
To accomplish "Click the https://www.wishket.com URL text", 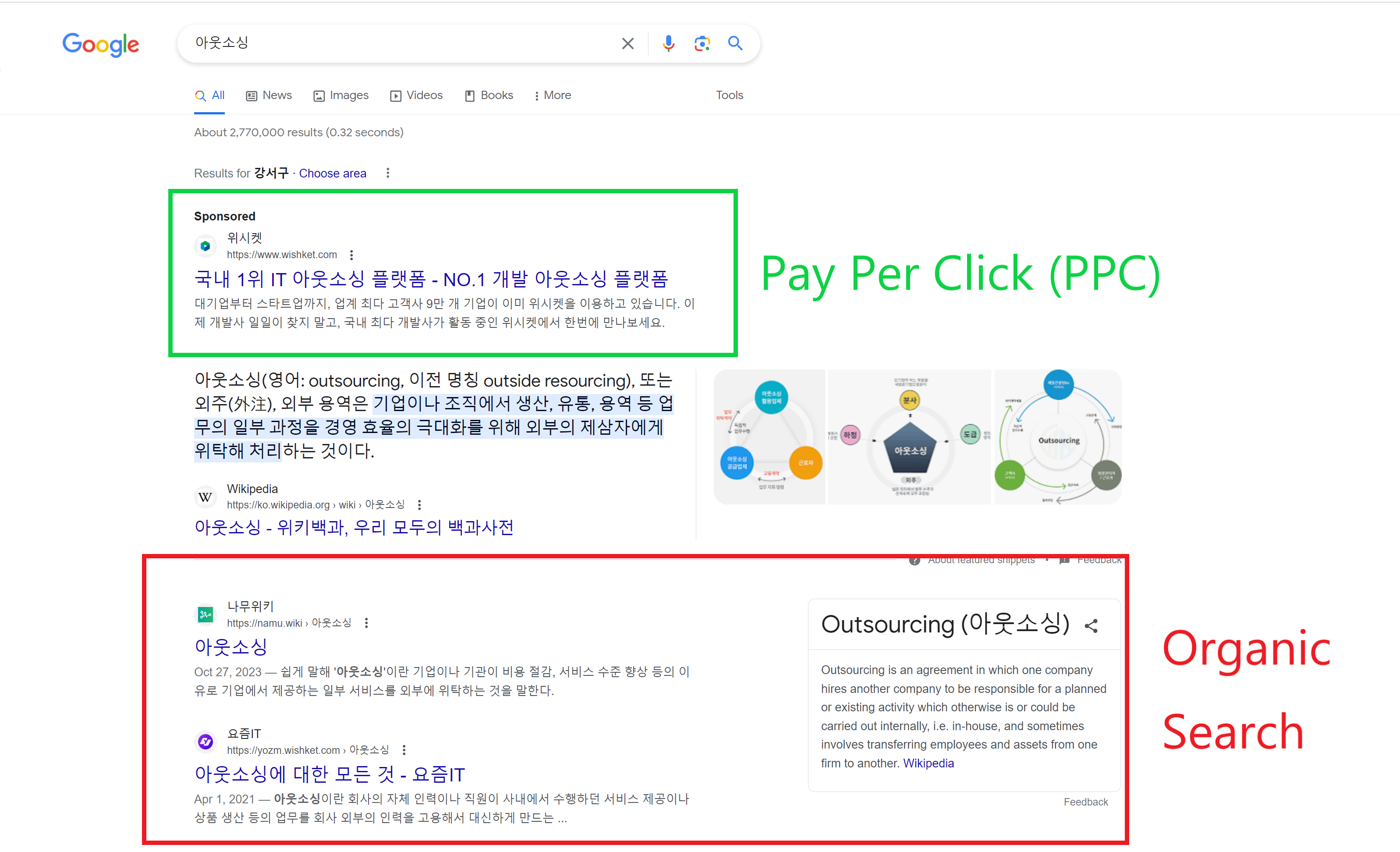I will point(282,255).
